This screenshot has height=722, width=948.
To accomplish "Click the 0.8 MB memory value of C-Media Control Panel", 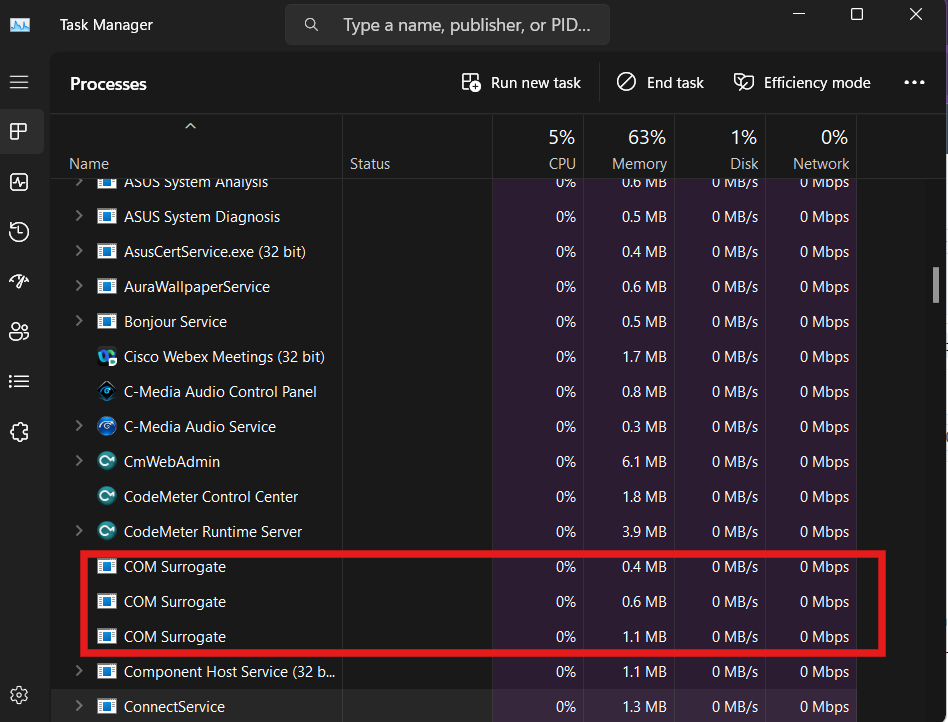I will (644, 392).
